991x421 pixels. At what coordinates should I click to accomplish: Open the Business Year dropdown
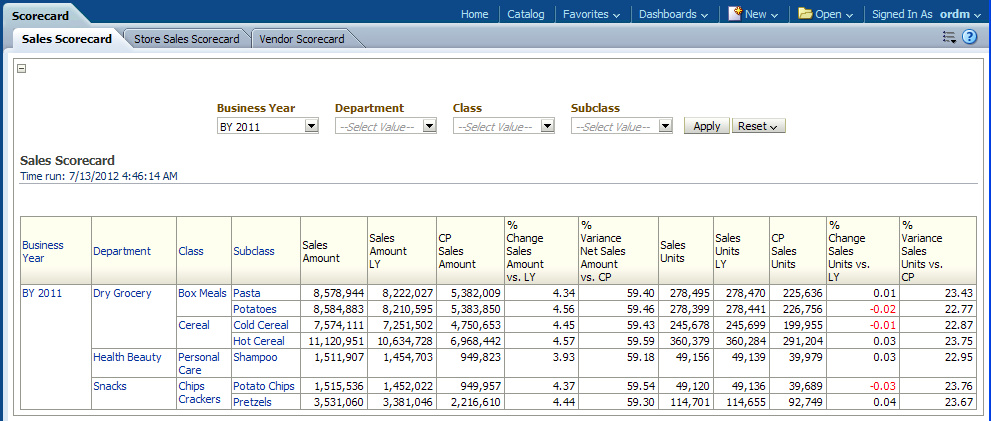[x=311, y=126]
